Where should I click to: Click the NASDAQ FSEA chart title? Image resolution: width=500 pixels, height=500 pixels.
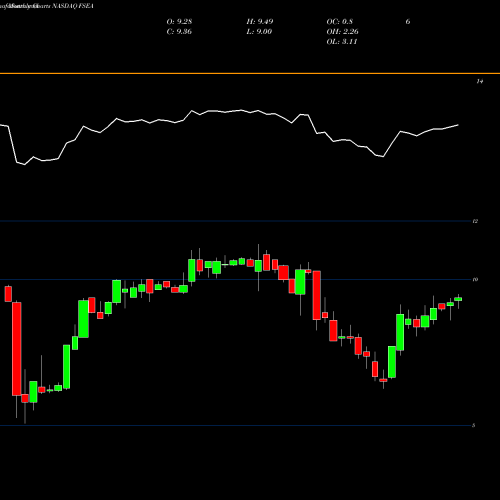tap(47, 6)
